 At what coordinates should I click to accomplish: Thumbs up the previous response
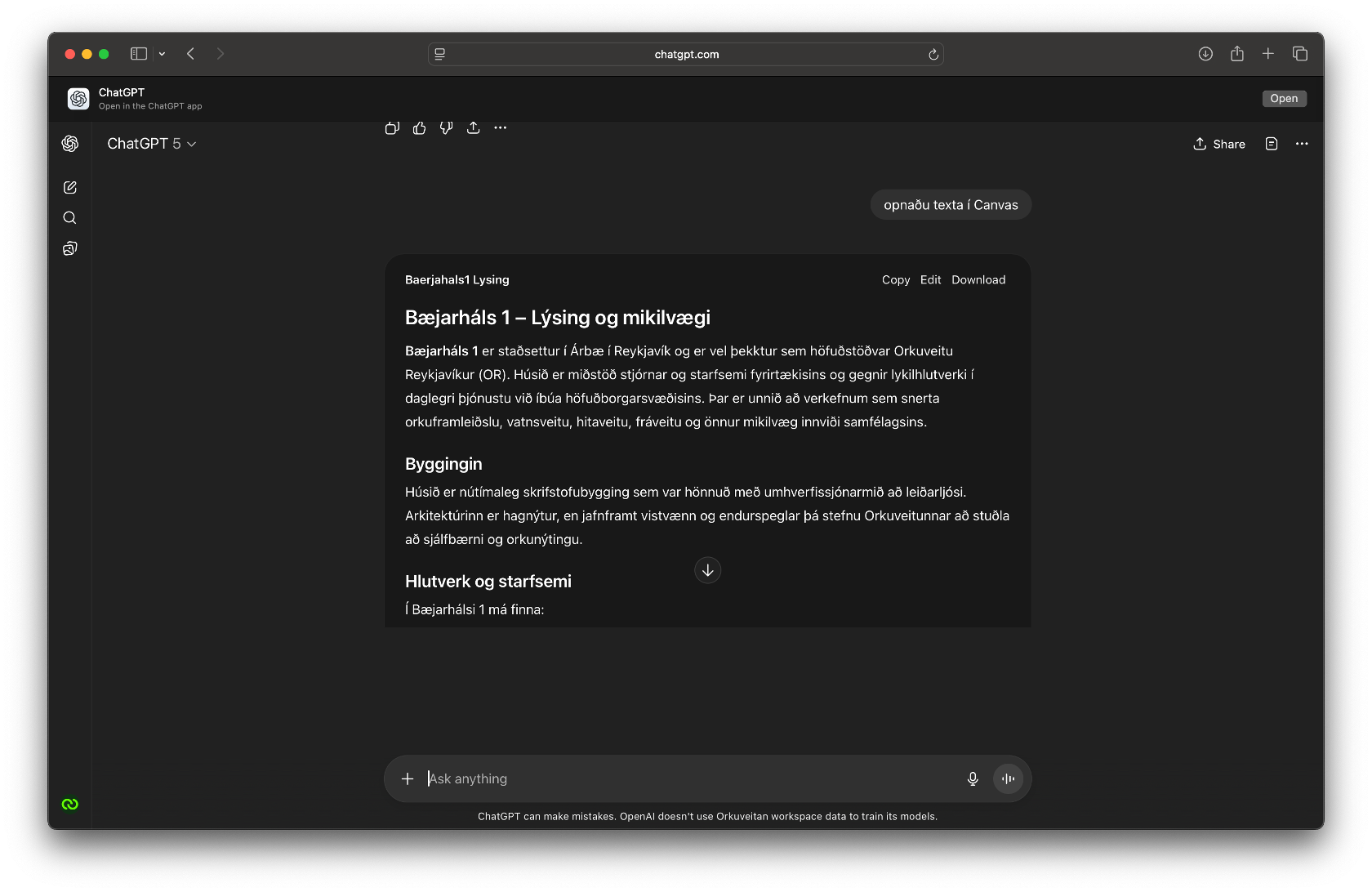click(x=420, y=128)
